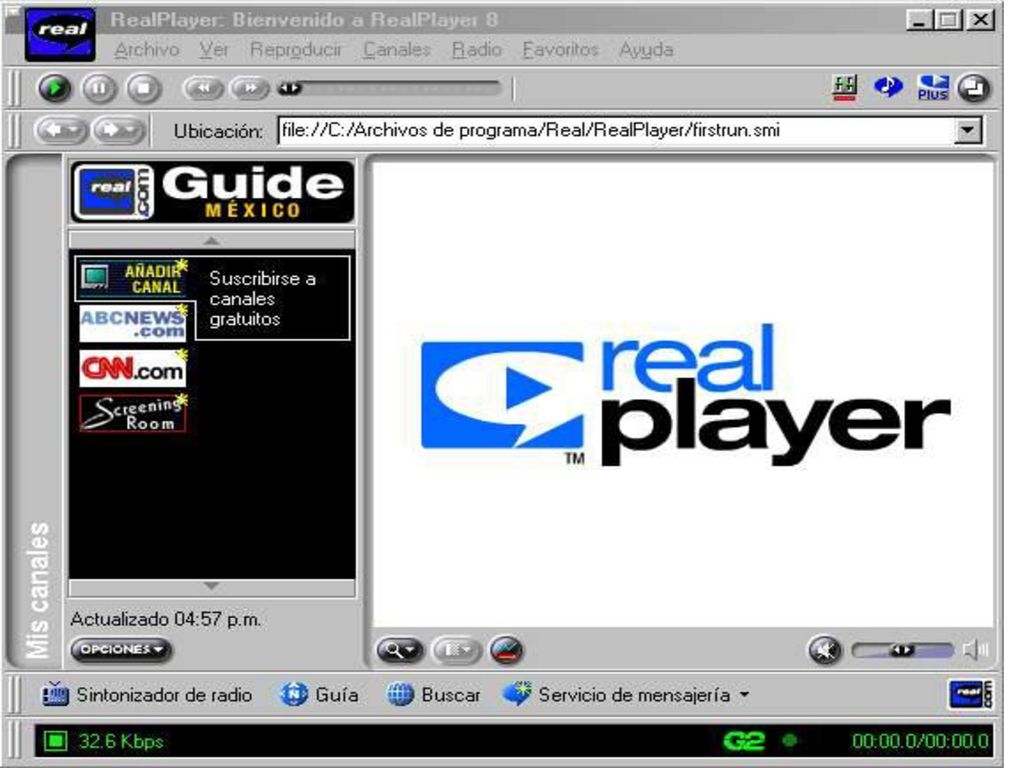Click the round statistics icon

tap(506, 650)
